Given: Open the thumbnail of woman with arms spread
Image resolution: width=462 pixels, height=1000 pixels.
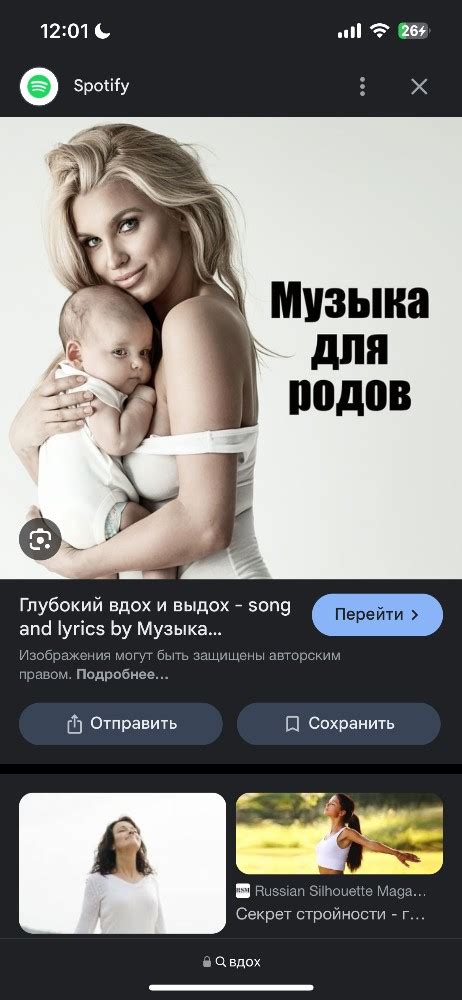Looking at the screenshot, I should pos(339,834).
